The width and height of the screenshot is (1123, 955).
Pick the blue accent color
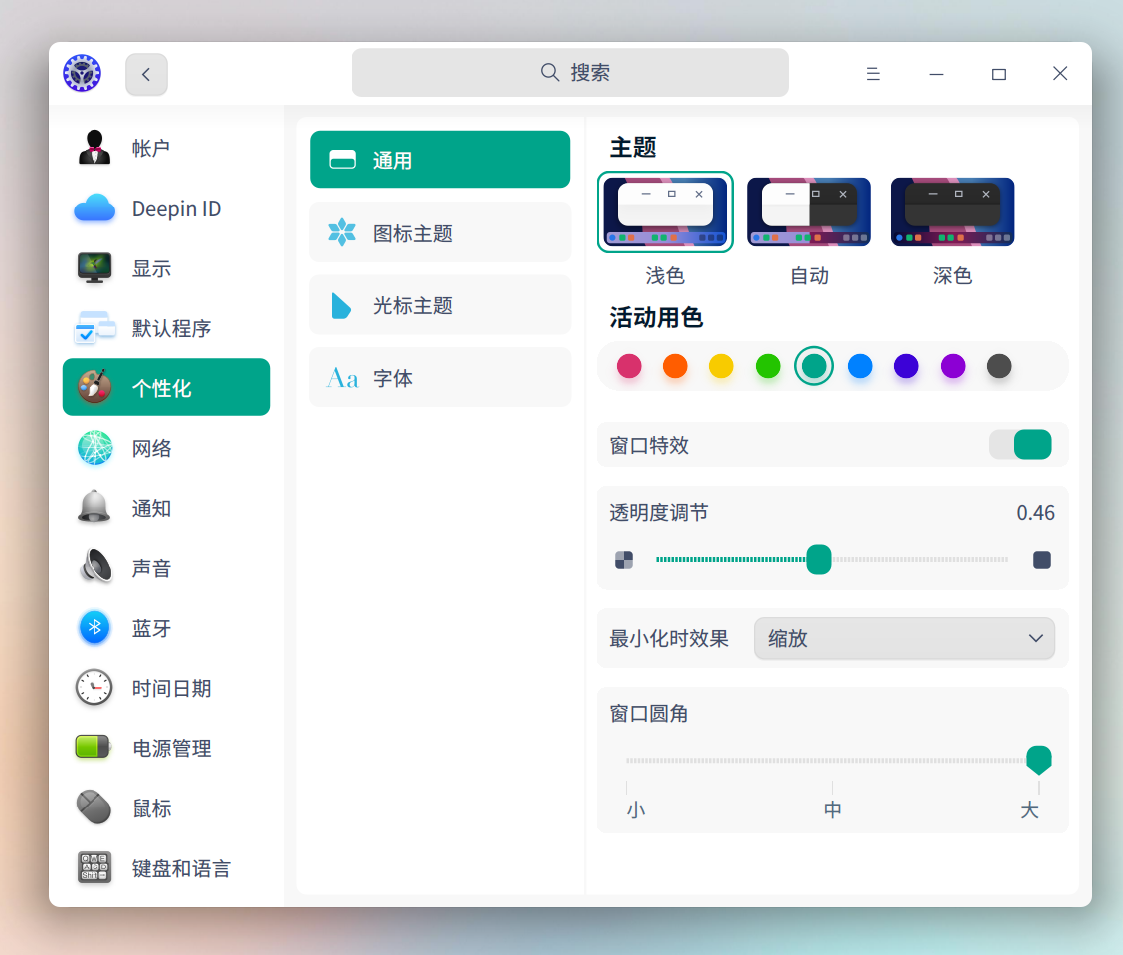860,366
